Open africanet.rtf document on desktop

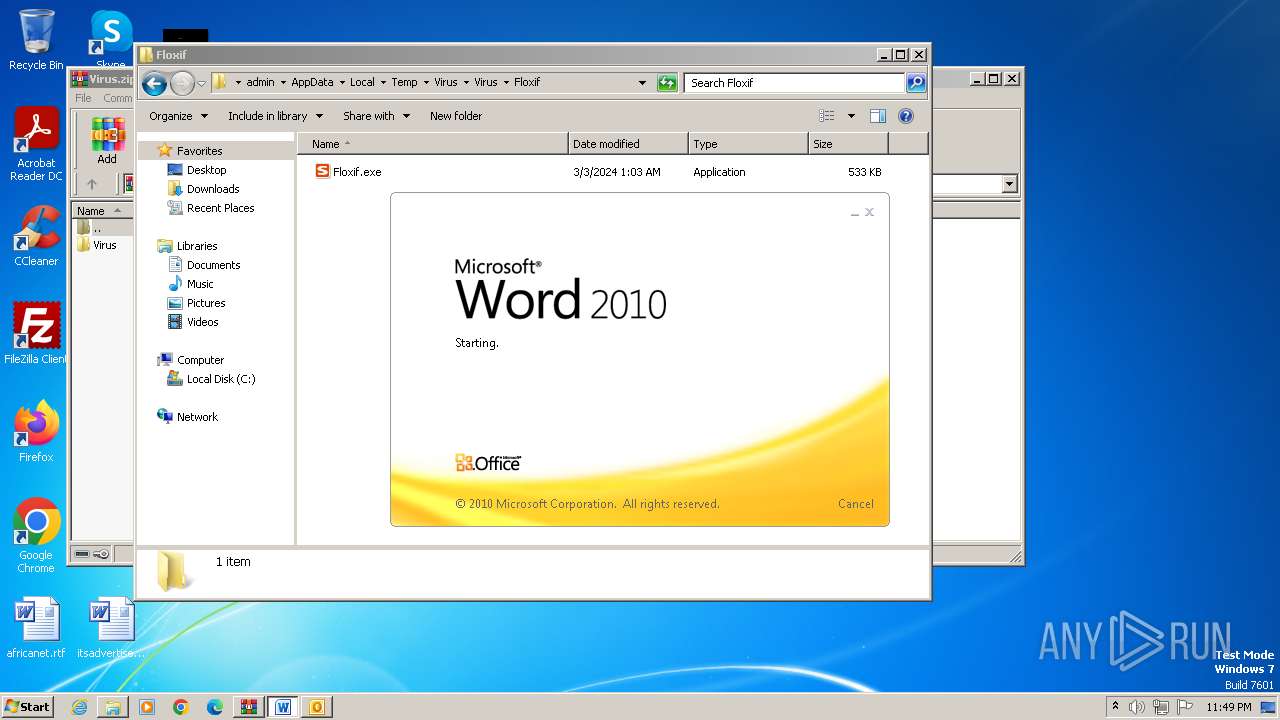pyautogui.click(x=36, y=629)
